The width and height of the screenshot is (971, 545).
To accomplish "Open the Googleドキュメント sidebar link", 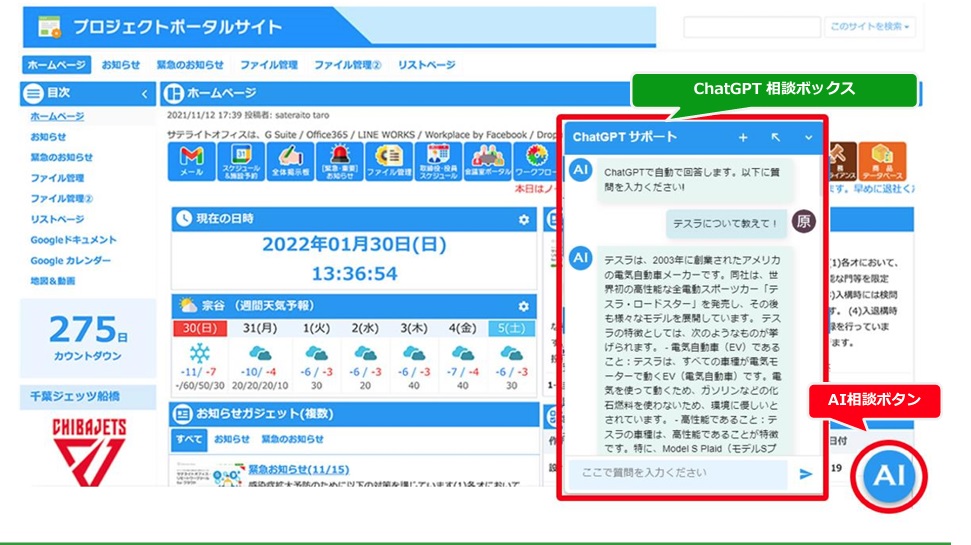I will pos(73,240).
